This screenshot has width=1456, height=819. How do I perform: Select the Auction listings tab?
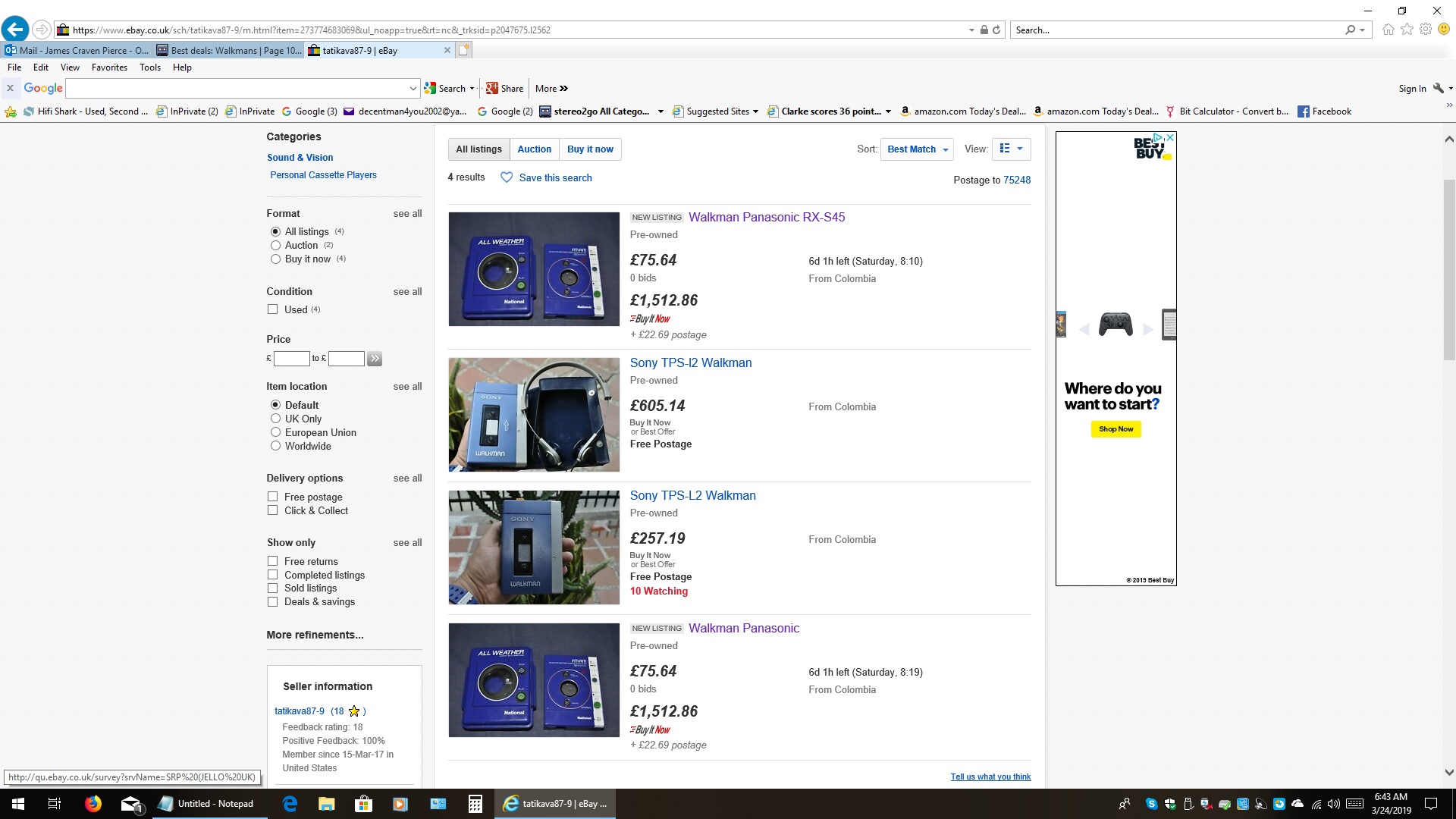coord(535,149)
